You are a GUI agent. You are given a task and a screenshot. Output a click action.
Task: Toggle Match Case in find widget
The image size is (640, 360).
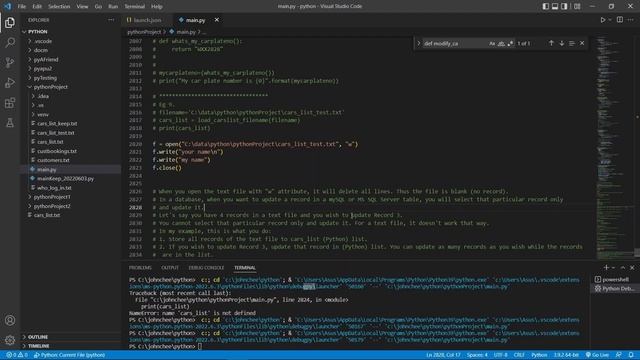click(x=492, y=43)
